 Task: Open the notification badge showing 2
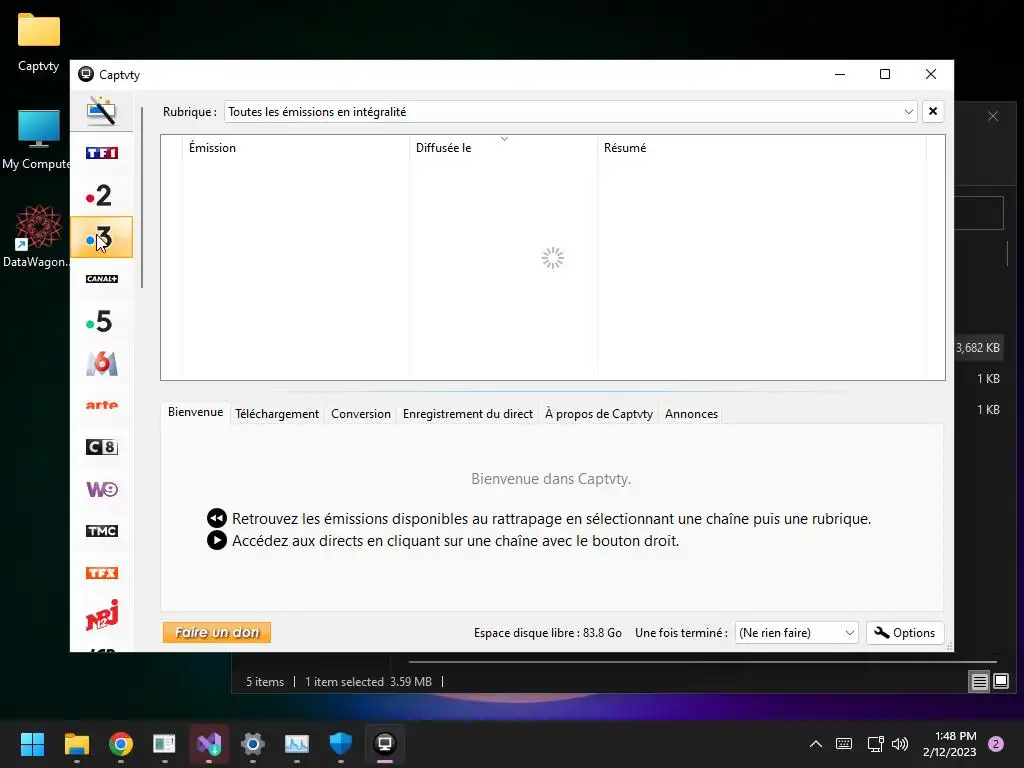tap(996, 744)
